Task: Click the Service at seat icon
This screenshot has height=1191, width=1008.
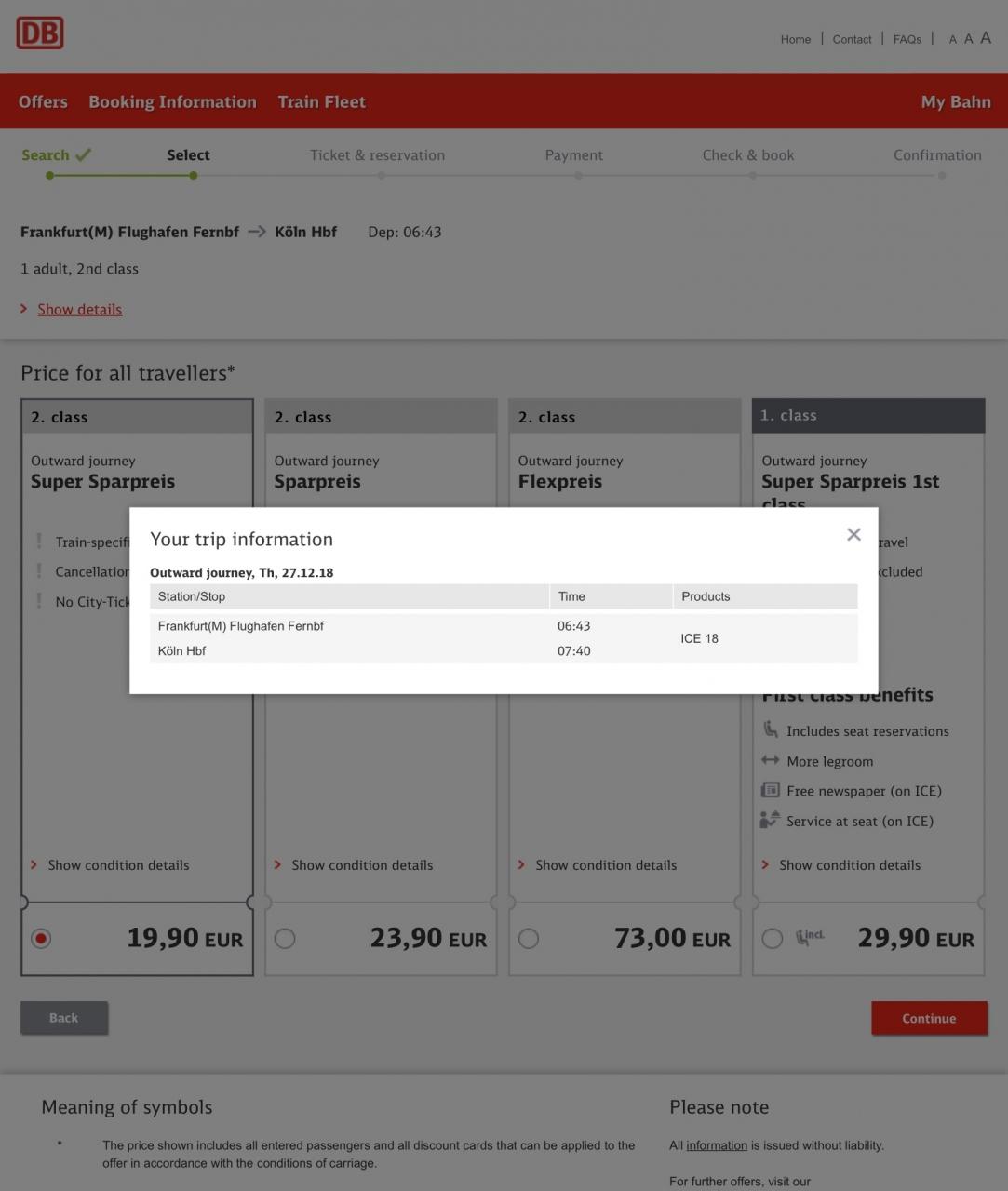Action: [770, 821]
